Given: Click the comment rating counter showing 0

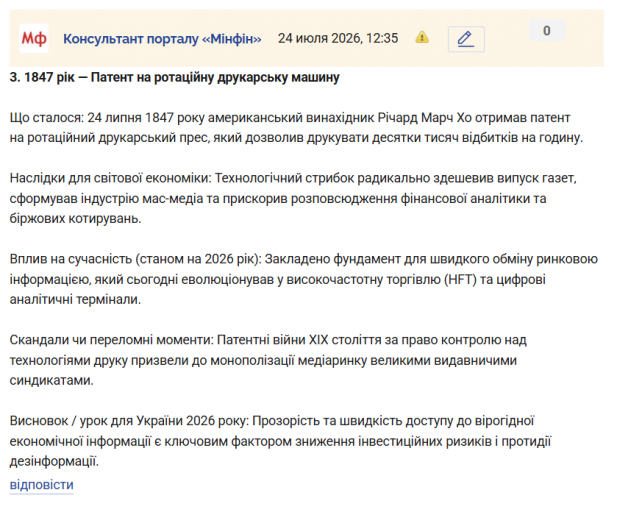Looking at the screenshot, I should (547, 31).
